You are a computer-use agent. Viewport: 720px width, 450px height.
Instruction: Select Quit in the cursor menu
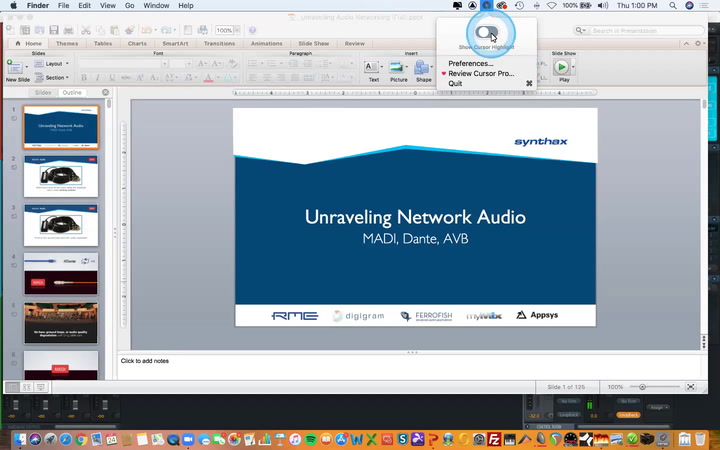455,83
